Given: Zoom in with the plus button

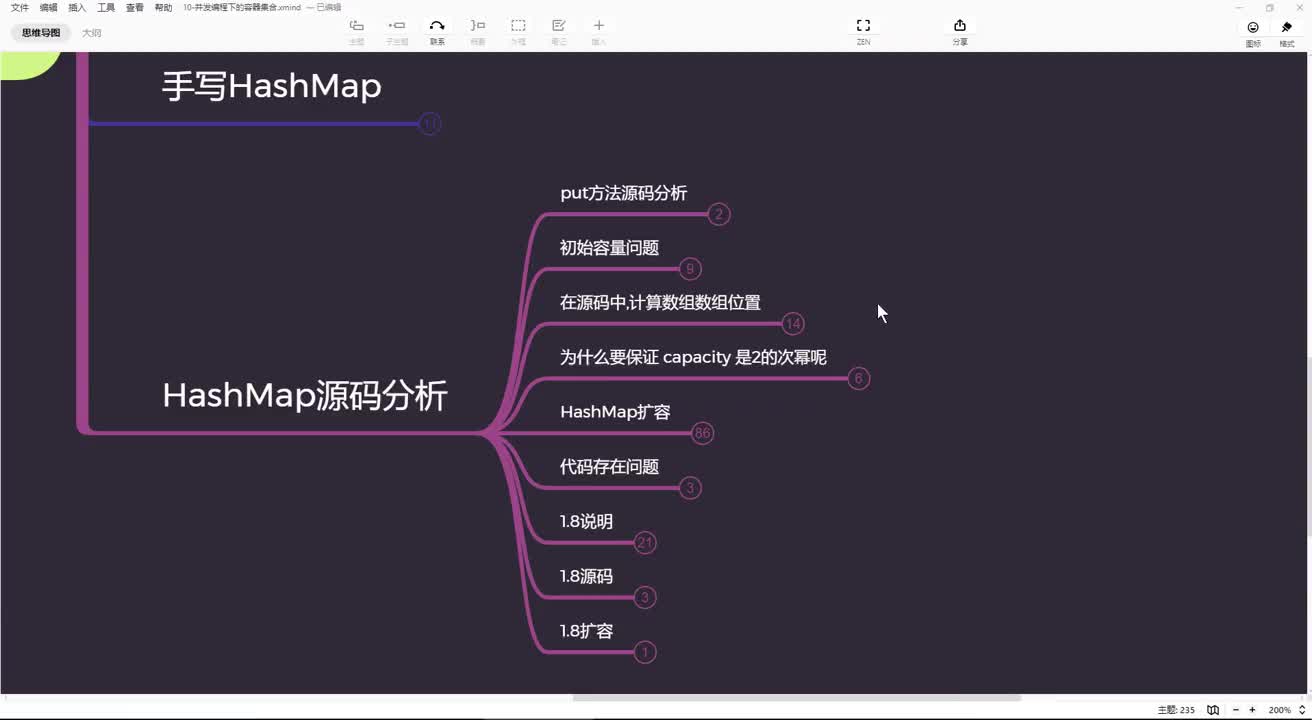Looking at the screenshot, I should (x=1252, y=710).
